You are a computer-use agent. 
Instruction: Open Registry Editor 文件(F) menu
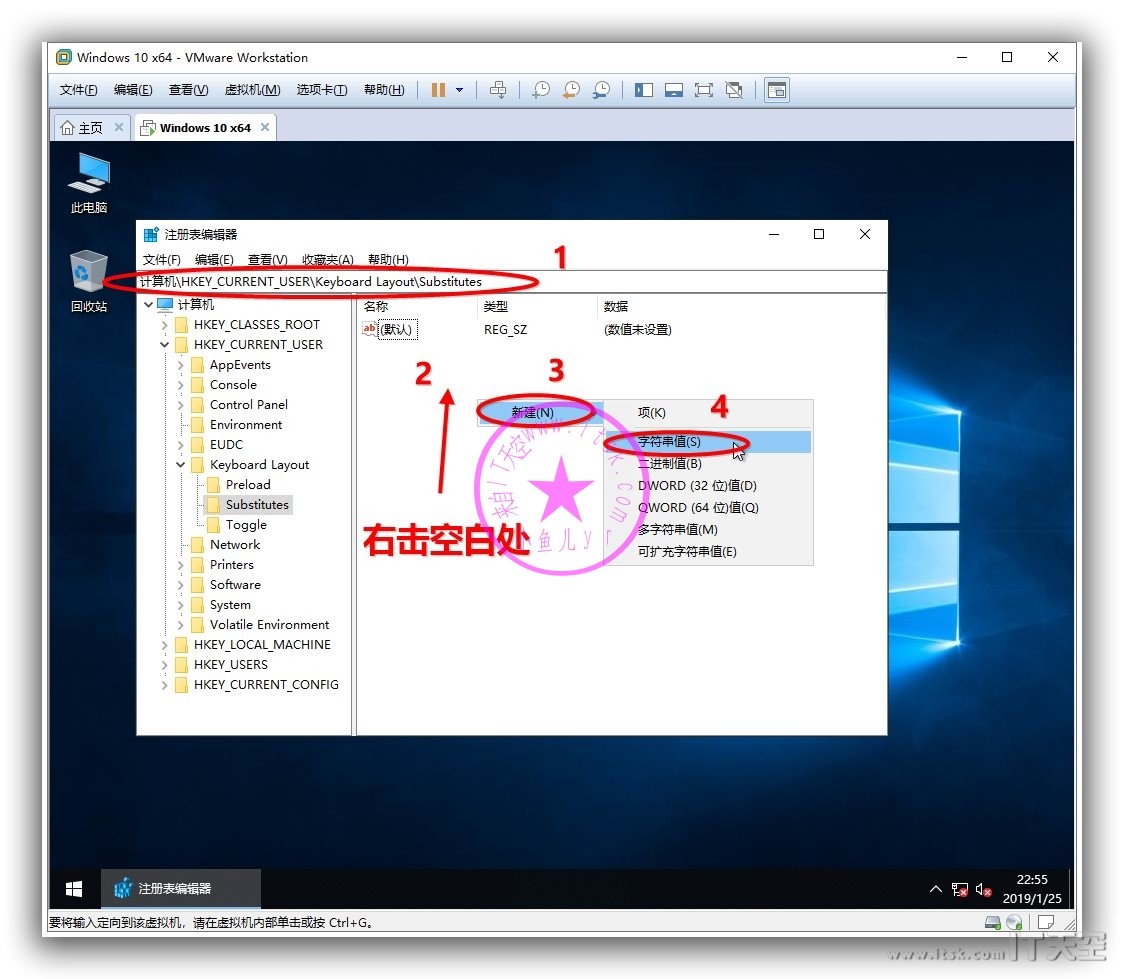click(x=161, y=259)
